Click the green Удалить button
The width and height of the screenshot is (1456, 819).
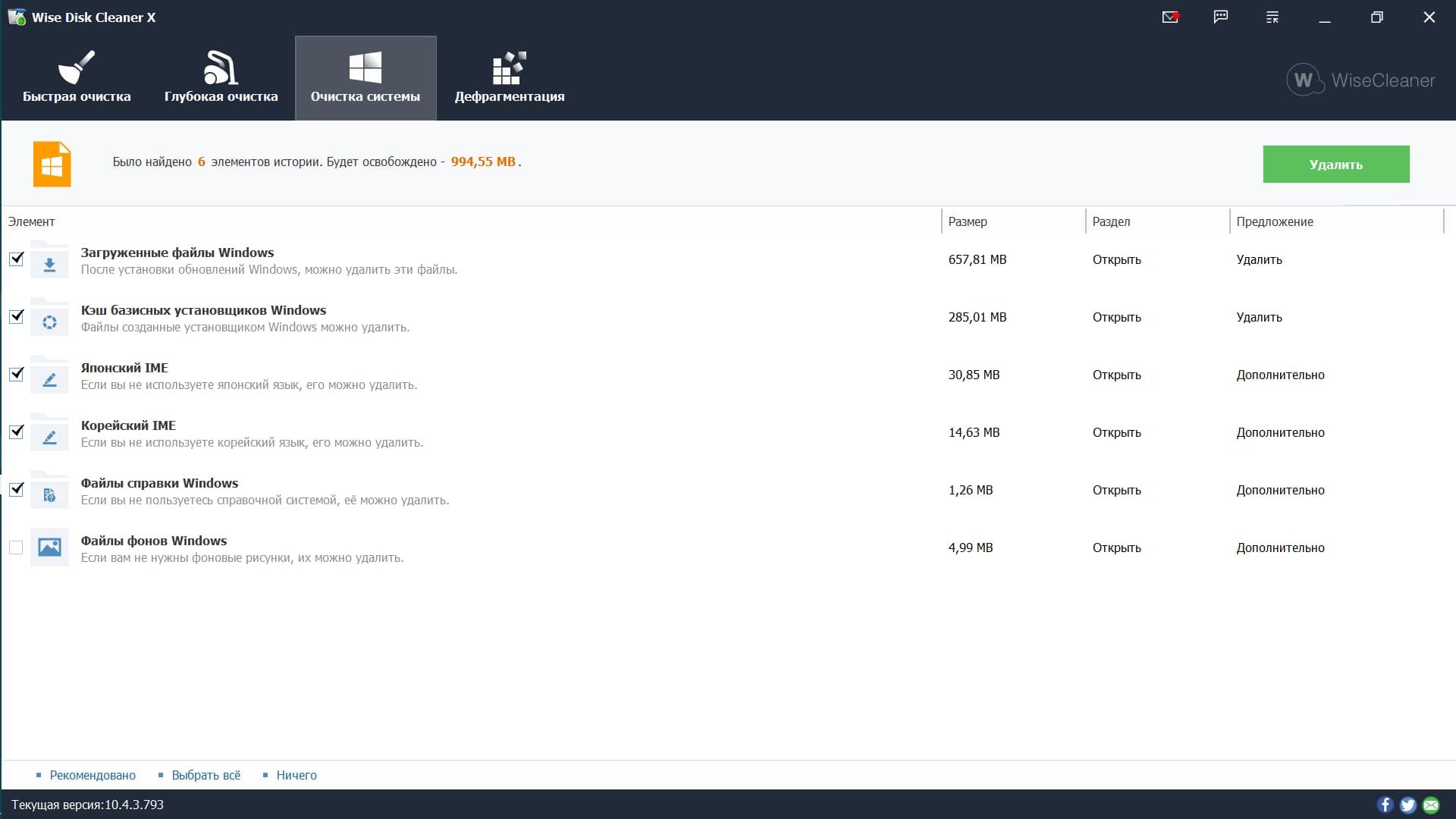click(1336, 164)
